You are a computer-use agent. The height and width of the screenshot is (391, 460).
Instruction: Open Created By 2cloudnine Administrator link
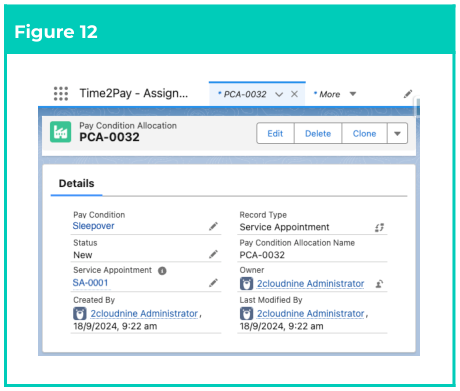[144, 314]
